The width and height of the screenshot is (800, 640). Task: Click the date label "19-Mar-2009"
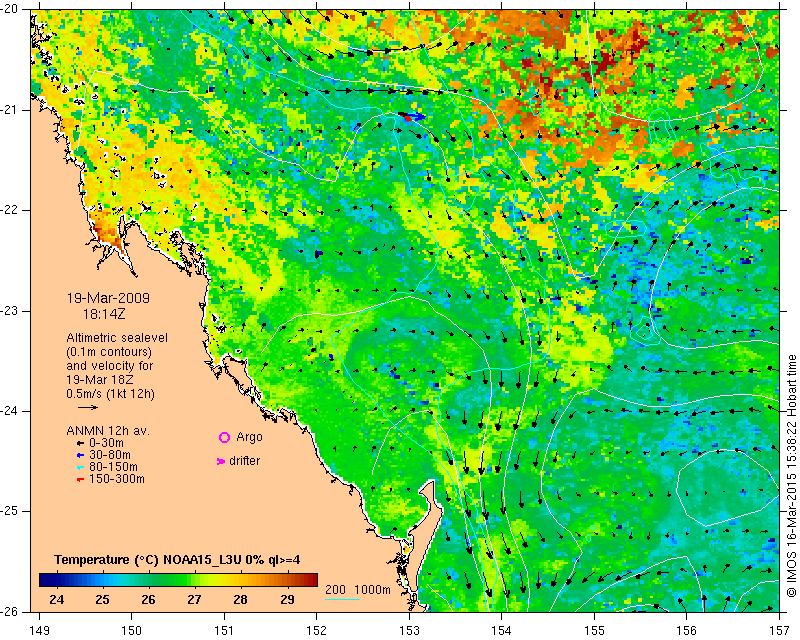click(x=108, y=298)
